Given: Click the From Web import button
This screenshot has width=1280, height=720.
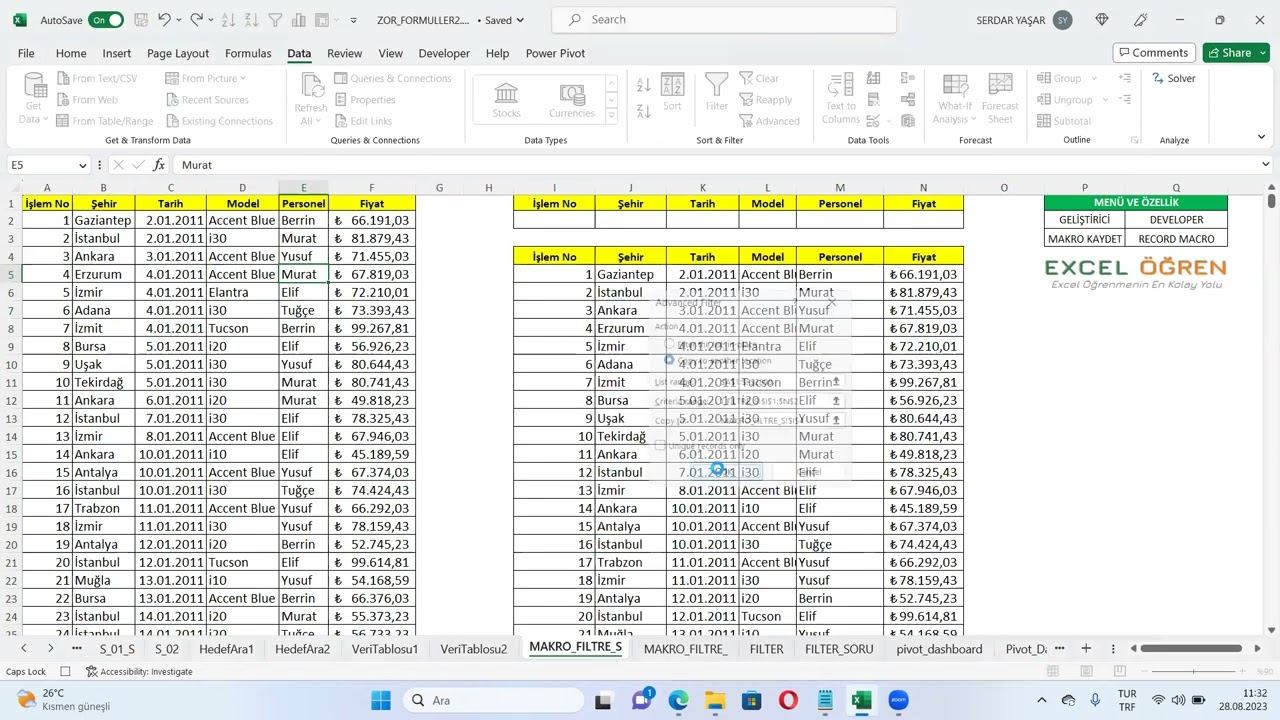Looking at the screenshot, I should point(87,100).
